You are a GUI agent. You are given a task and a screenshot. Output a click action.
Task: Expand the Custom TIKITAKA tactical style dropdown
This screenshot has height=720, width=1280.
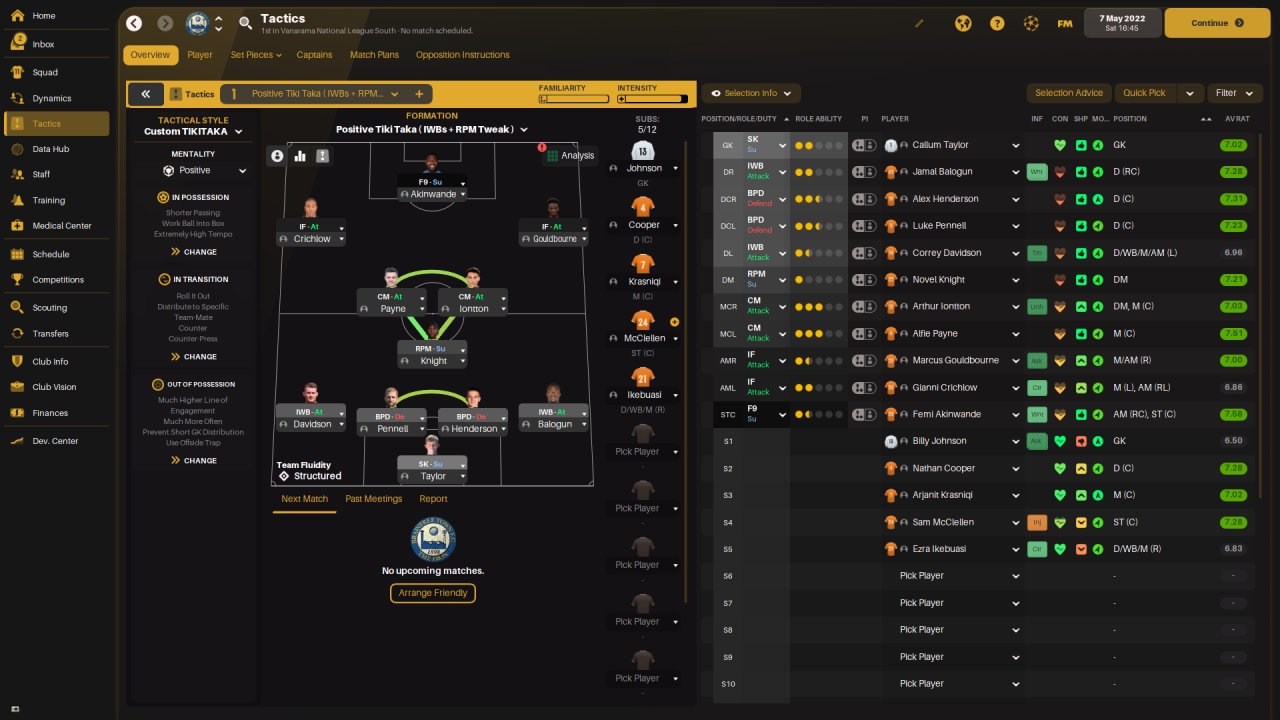pos(194,131)
